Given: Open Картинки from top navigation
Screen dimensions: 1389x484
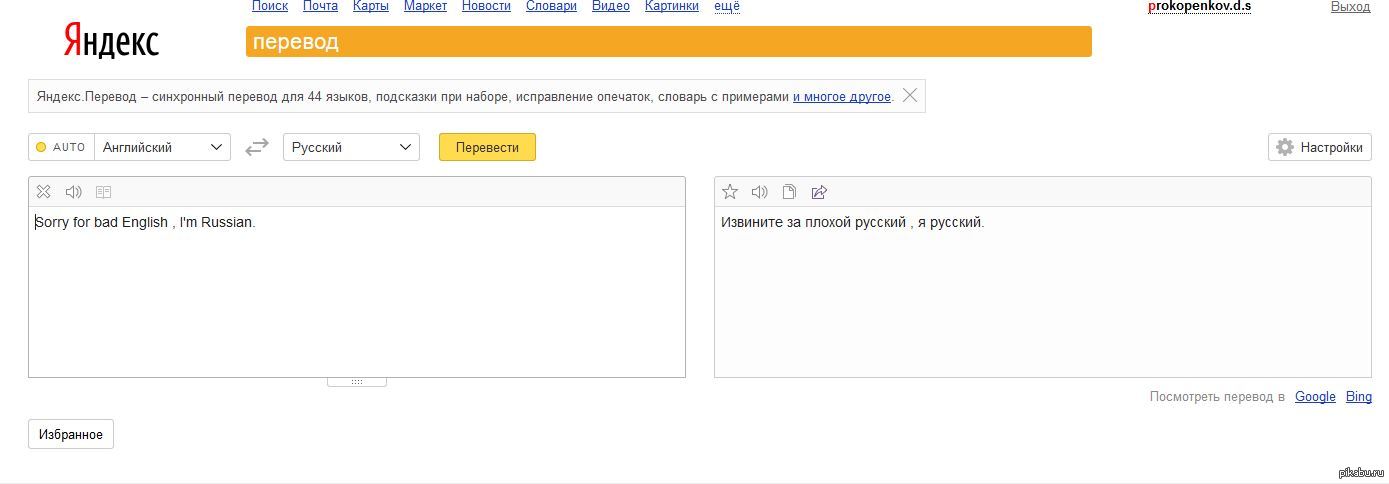Looking at the screenshot, I should tap(672, 6).
